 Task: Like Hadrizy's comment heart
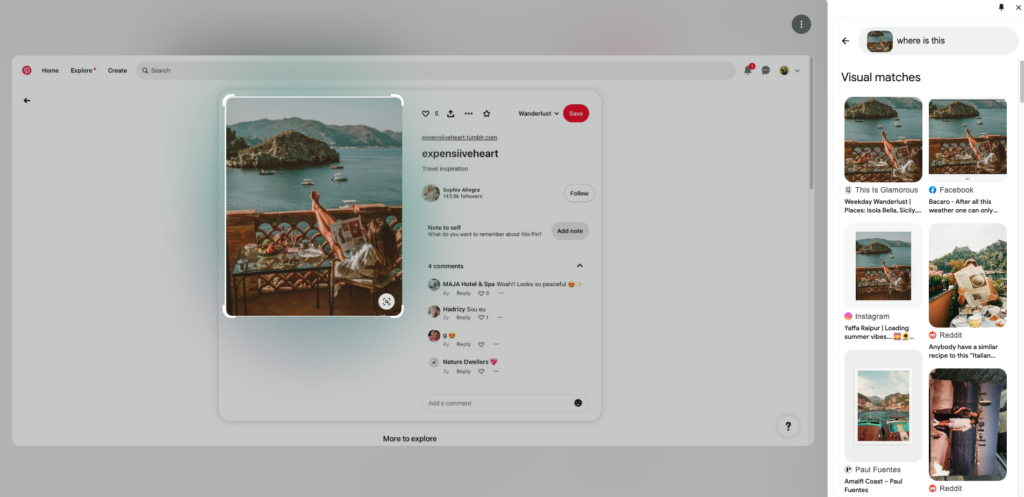481,317
